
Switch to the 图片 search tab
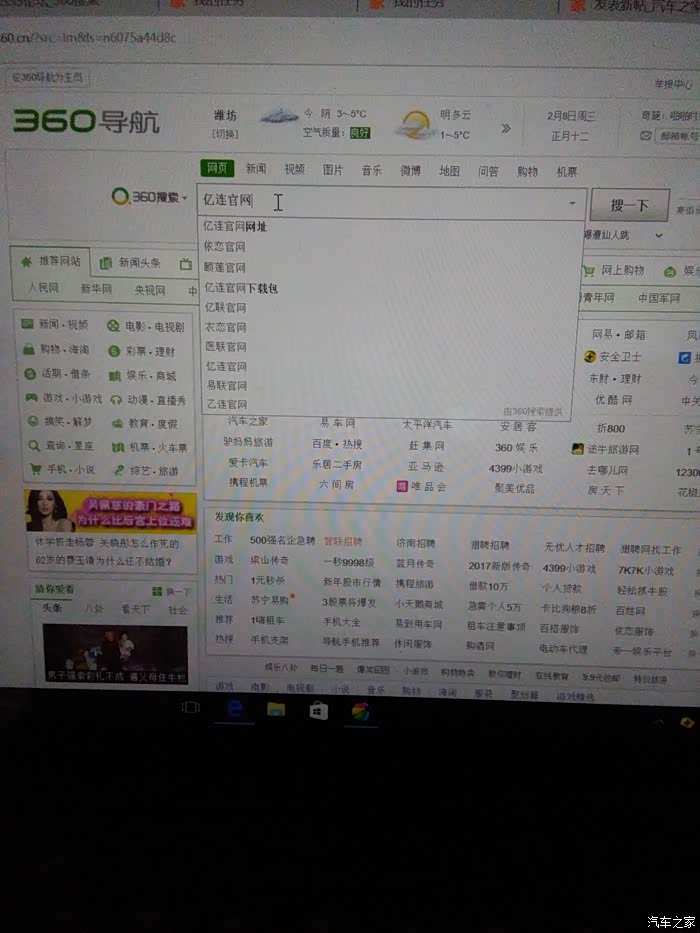tap(333, 170)
